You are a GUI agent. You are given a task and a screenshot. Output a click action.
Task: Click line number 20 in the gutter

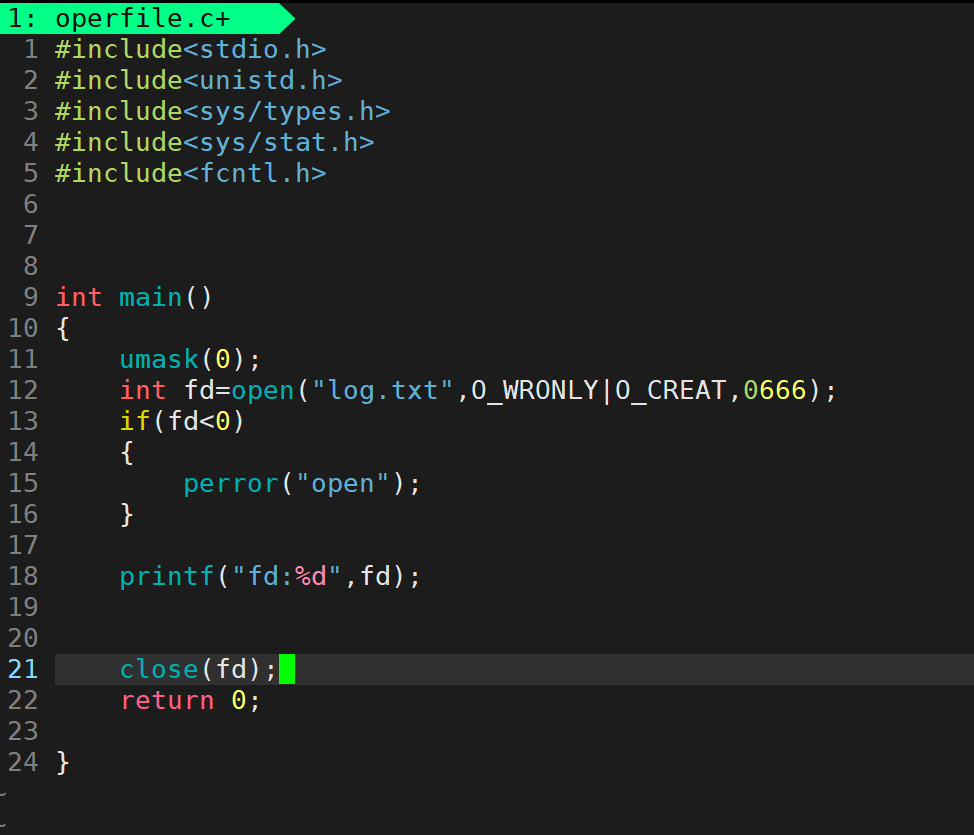23,639
